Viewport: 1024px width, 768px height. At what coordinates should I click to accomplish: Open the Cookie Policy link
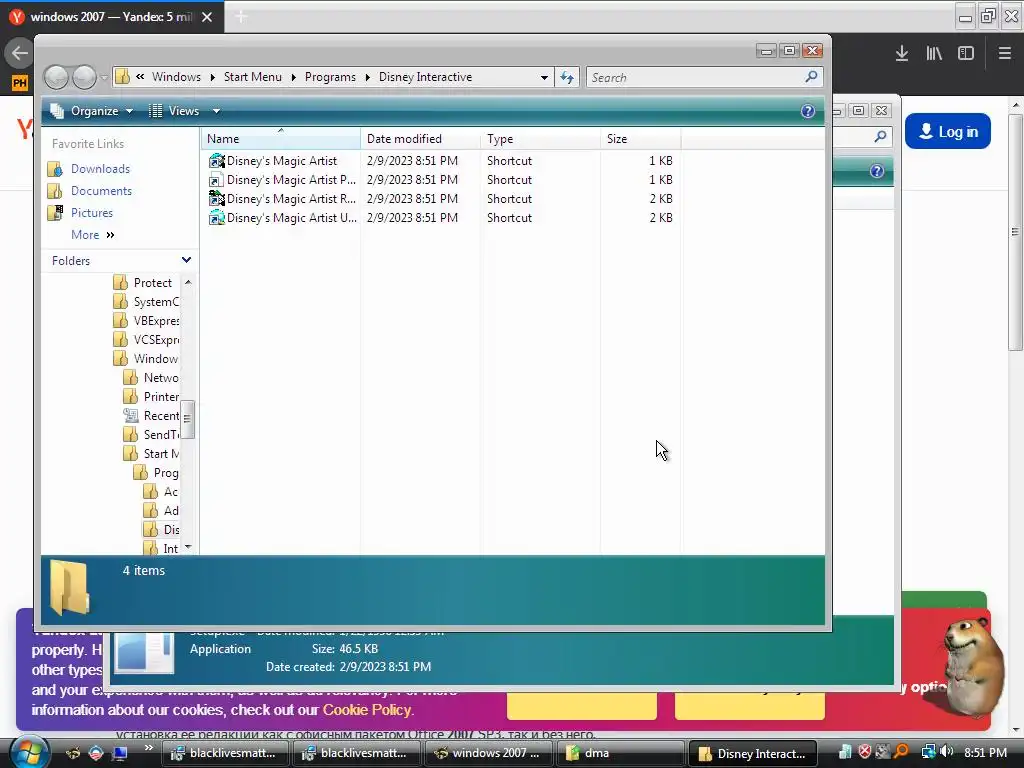[x=366, y=710]
